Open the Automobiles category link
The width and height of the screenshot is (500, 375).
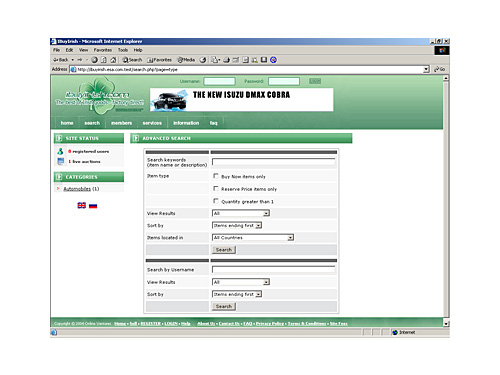(77, 189)
